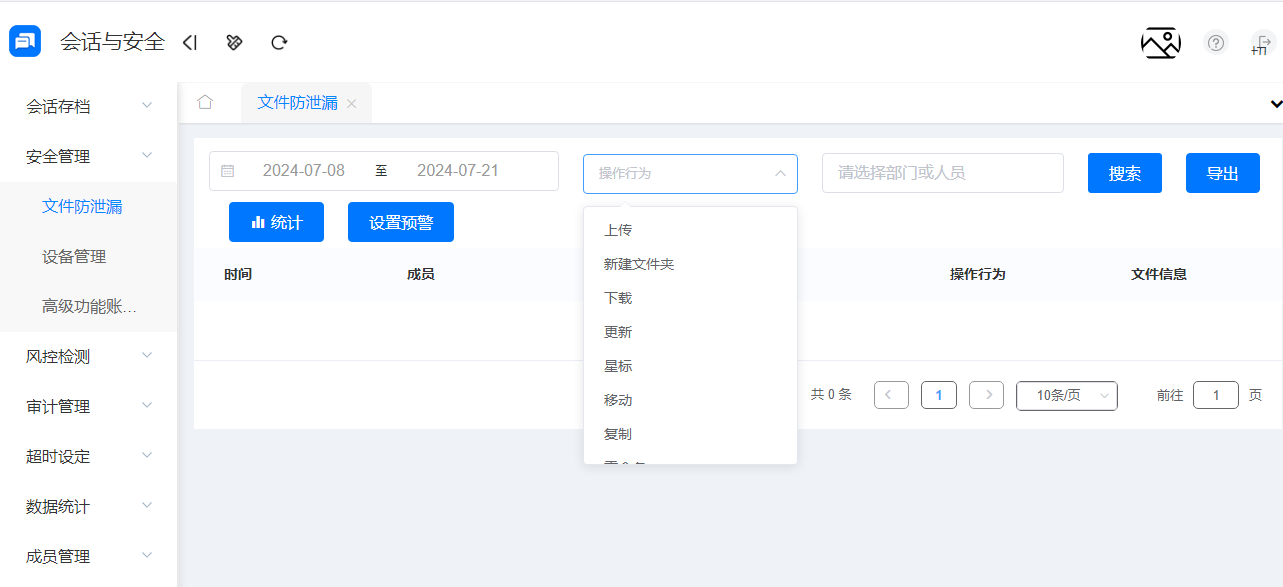The image size is (1283, 587).
Task: Click the blue app logo icon top-left
Action: (24, 41)
